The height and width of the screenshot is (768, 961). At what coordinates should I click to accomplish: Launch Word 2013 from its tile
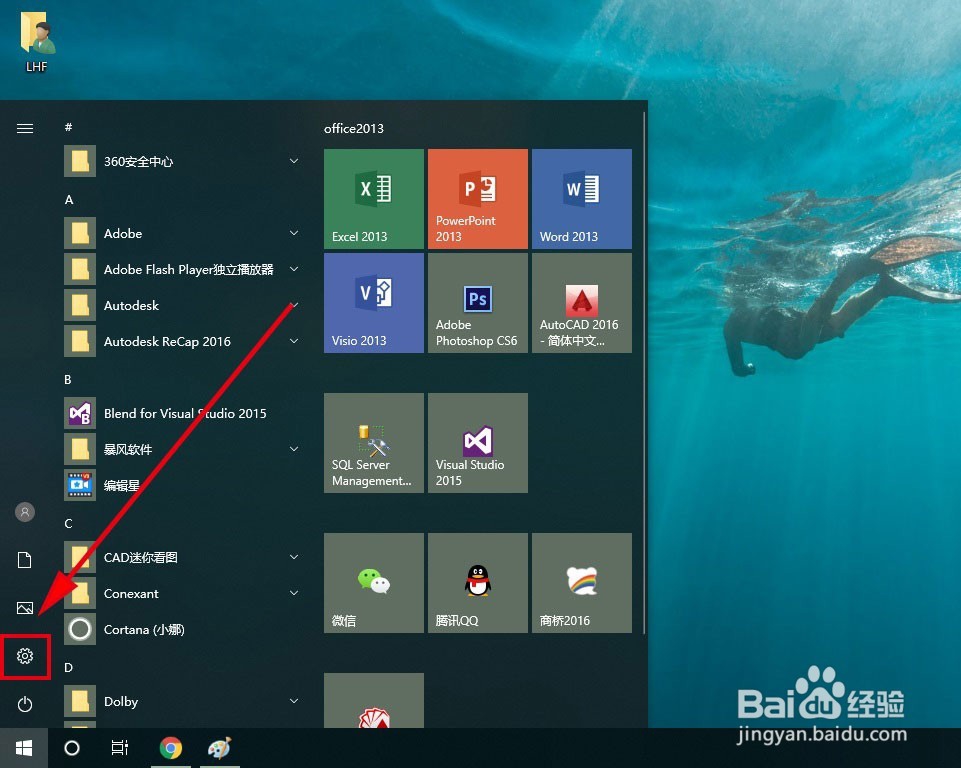pyautogui.click(x=581, y=198)
